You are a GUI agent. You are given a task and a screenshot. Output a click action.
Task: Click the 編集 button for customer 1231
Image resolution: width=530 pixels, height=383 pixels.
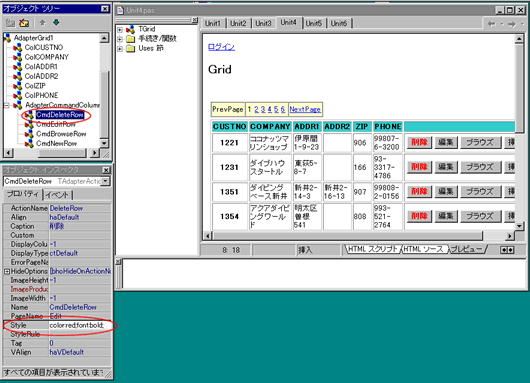tap(446, 167)
